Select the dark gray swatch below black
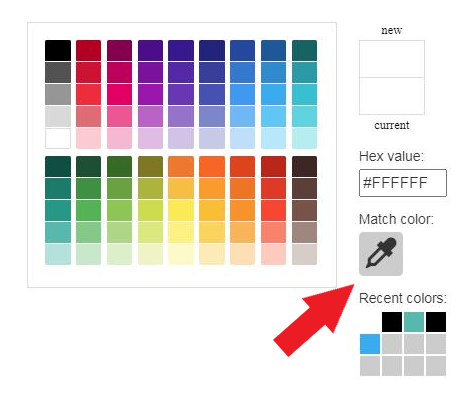Screen dimensions: 474x402 point(58,72)
